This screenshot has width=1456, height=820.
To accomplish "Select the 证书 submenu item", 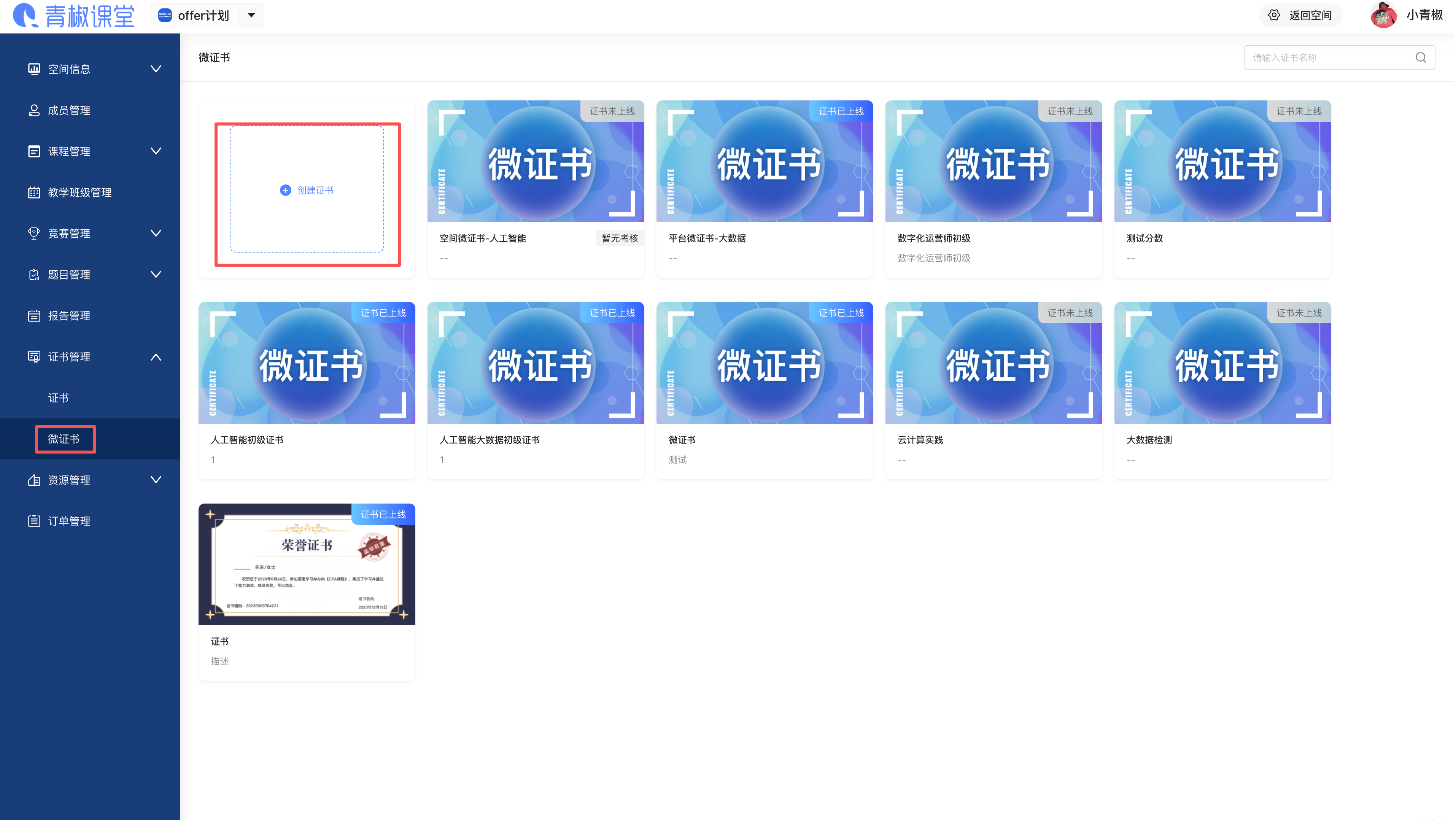I will 58,398.
